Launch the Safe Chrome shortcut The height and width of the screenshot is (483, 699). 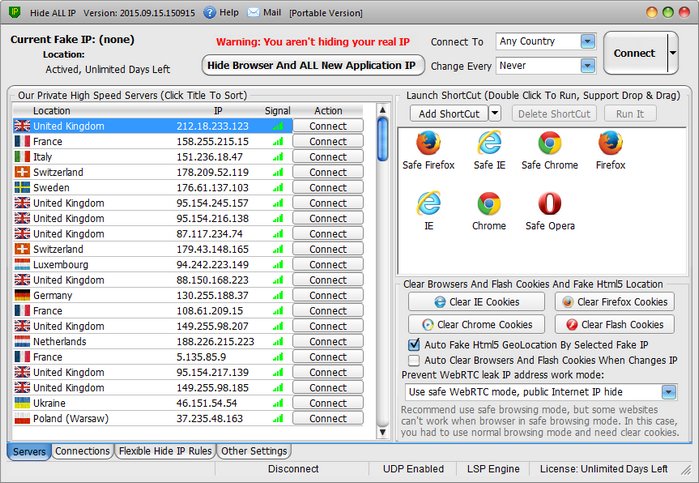pyautogui.click(x=550, y=150)
